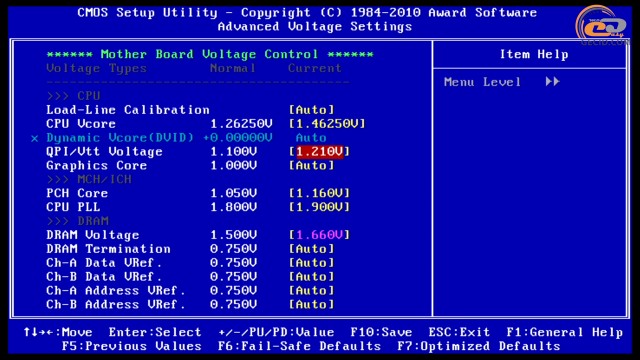Image resolution: width=640 pixels, height=360 pixels.
Task: Click the x marker beside Dynamic Vcore
Action: (x=34, y=138)
